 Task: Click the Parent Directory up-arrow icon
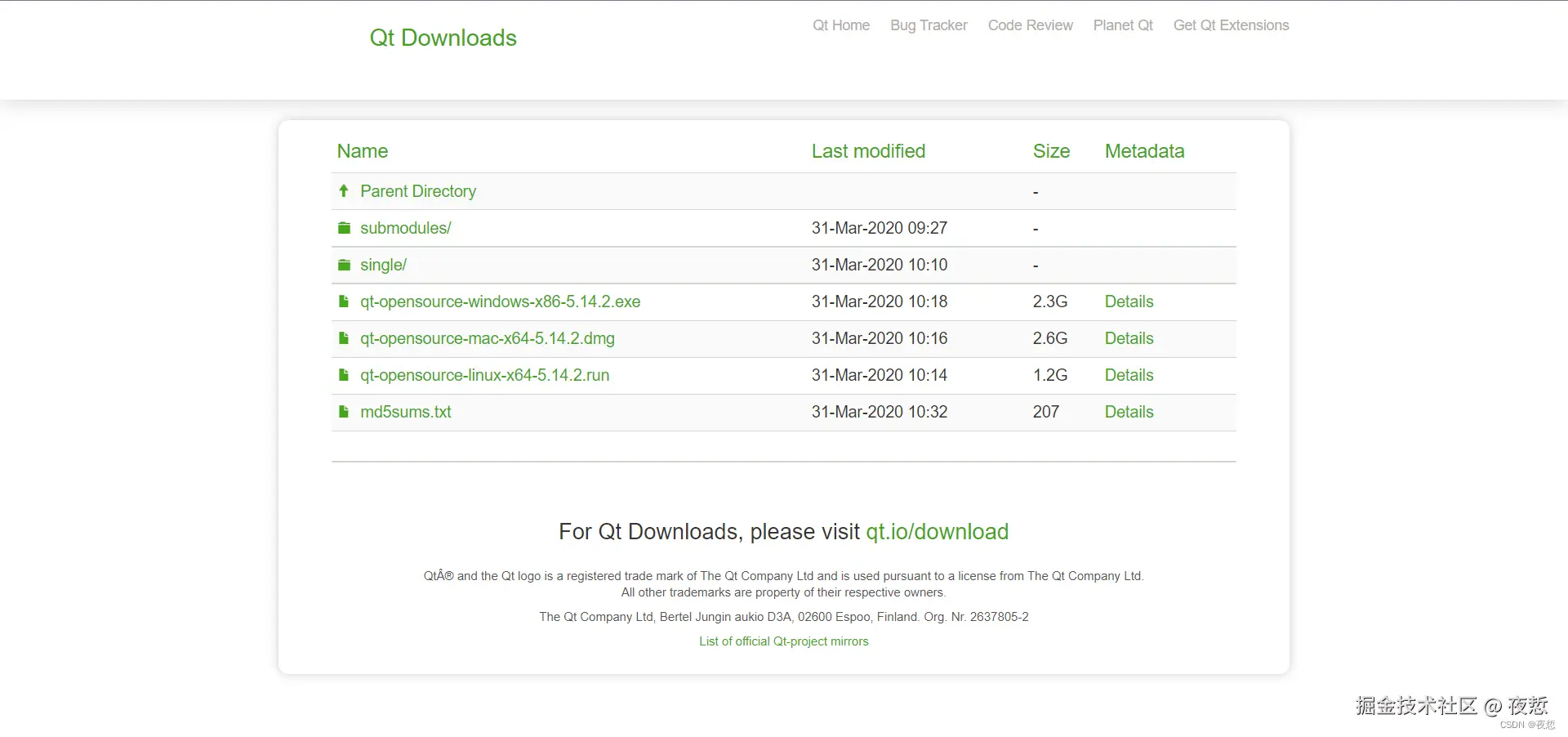point(344,191)
